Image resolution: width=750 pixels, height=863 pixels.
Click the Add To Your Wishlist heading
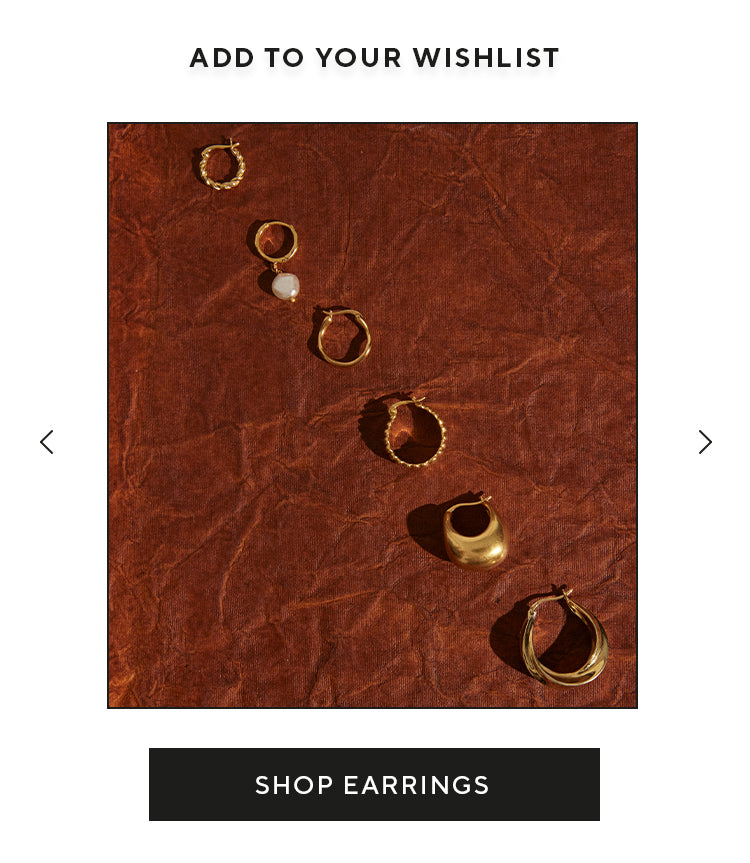click(x=374, y=58)
